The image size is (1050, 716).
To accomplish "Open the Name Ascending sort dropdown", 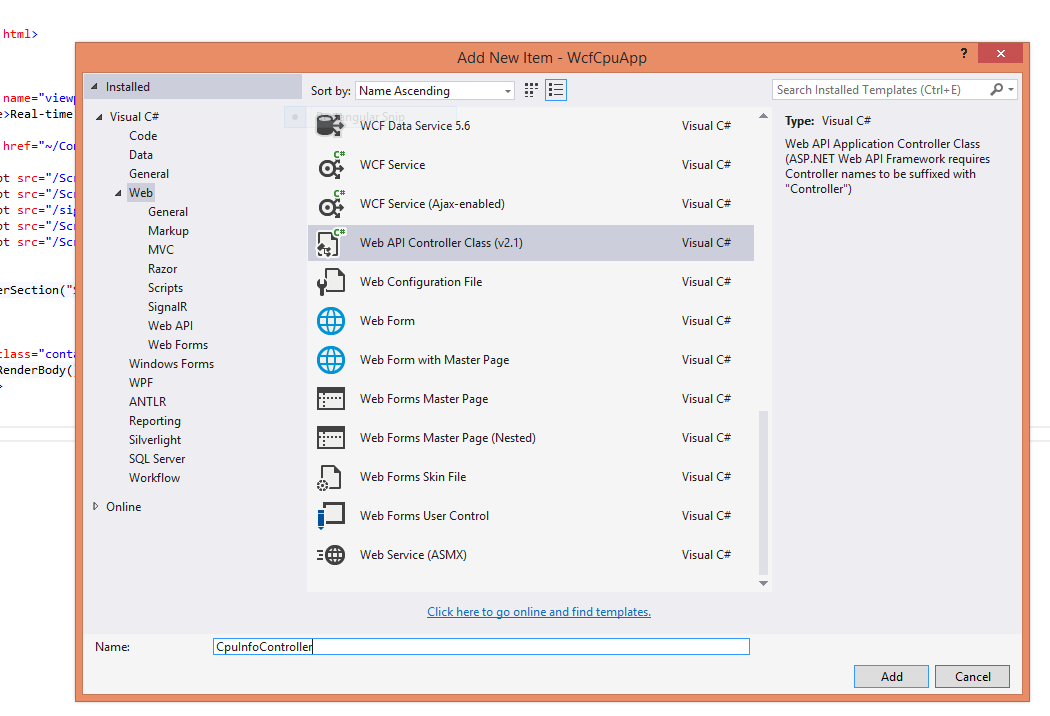I will (x=434, y=90).
